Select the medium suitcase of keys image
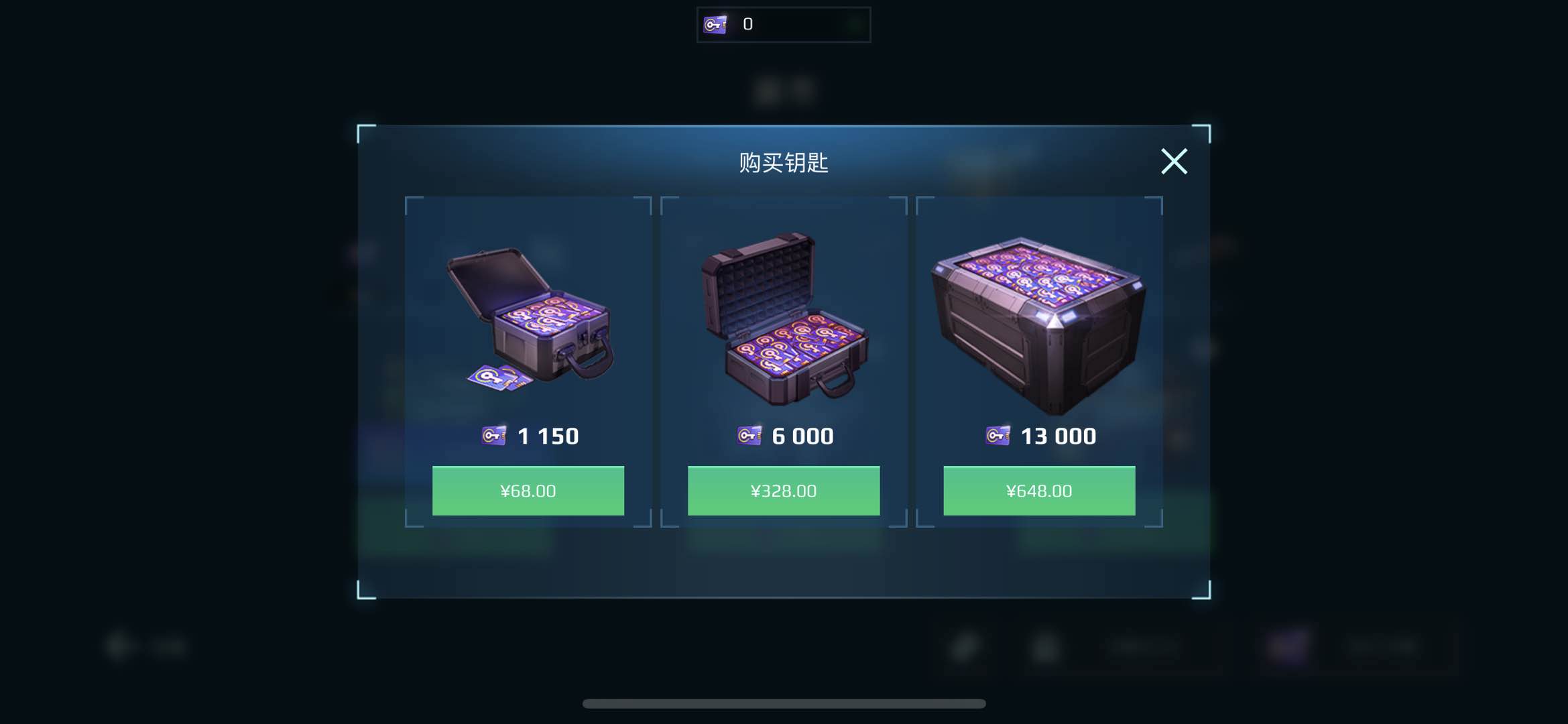Image resolution: width=1568 pixels, height=724 pixels. 784,318
